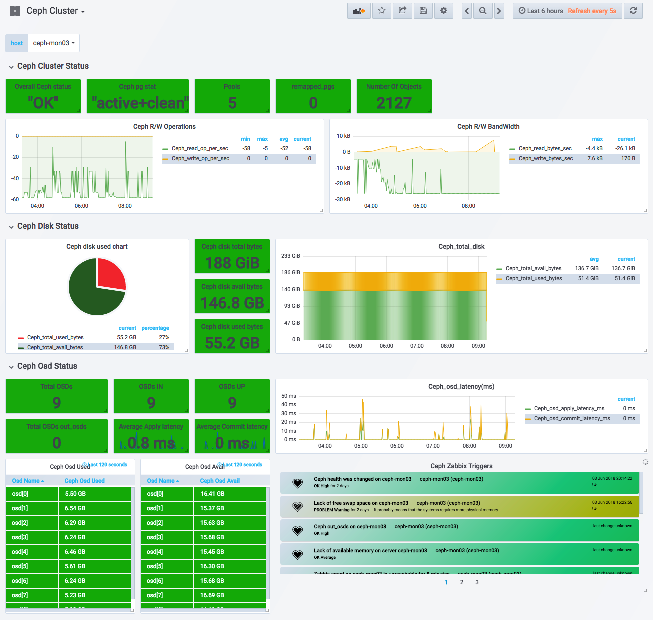
Task: Sort Ceph Osd Used table by Osd Name
Action: [27, 481]
